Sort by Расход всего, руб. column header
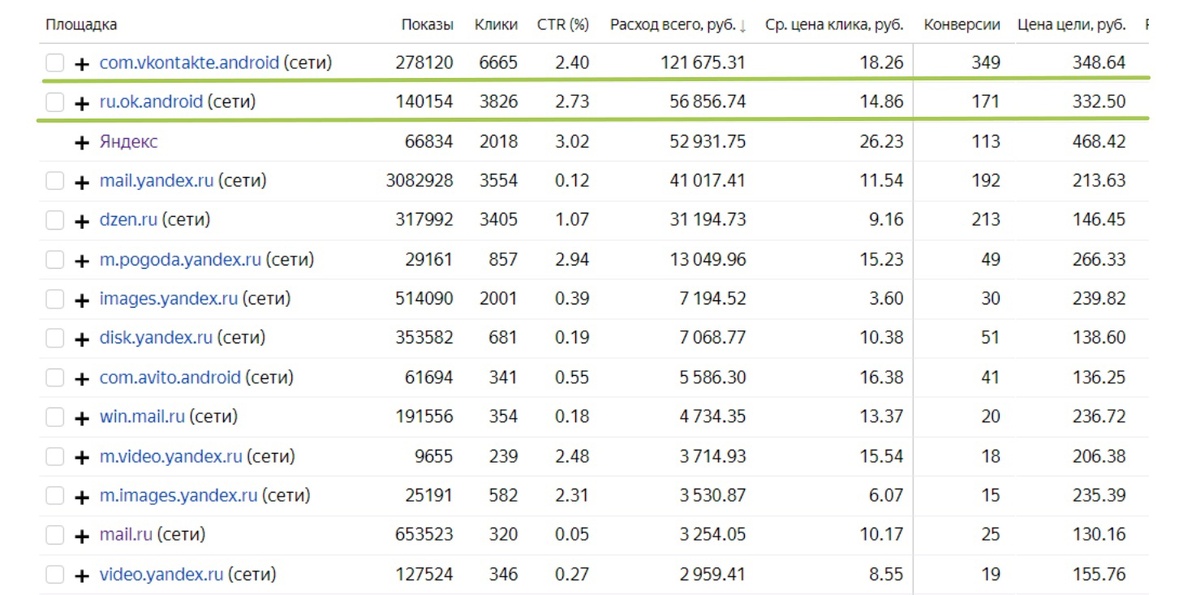Viewport: 1200px width, 595px height. point(672,24)
